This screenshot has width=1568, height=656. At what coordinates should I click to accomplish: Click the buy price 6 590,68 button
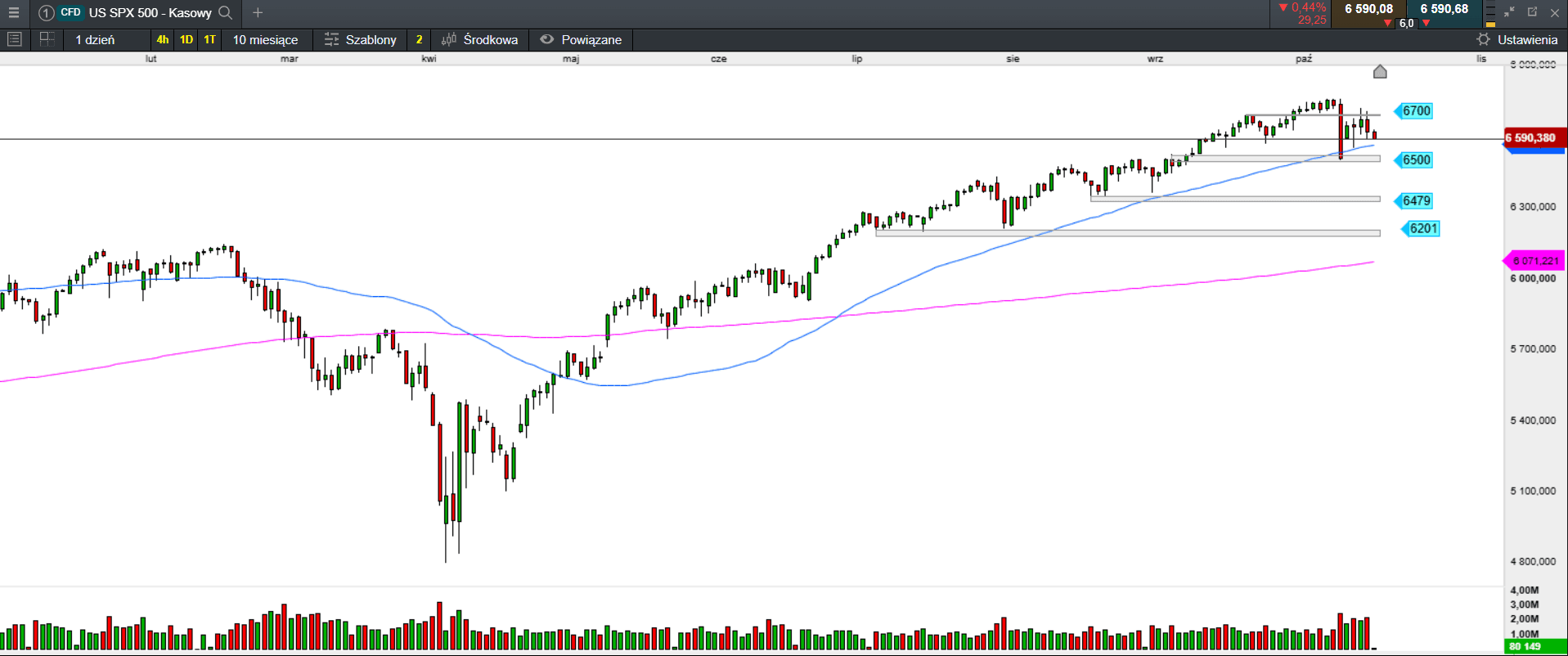1444,10
